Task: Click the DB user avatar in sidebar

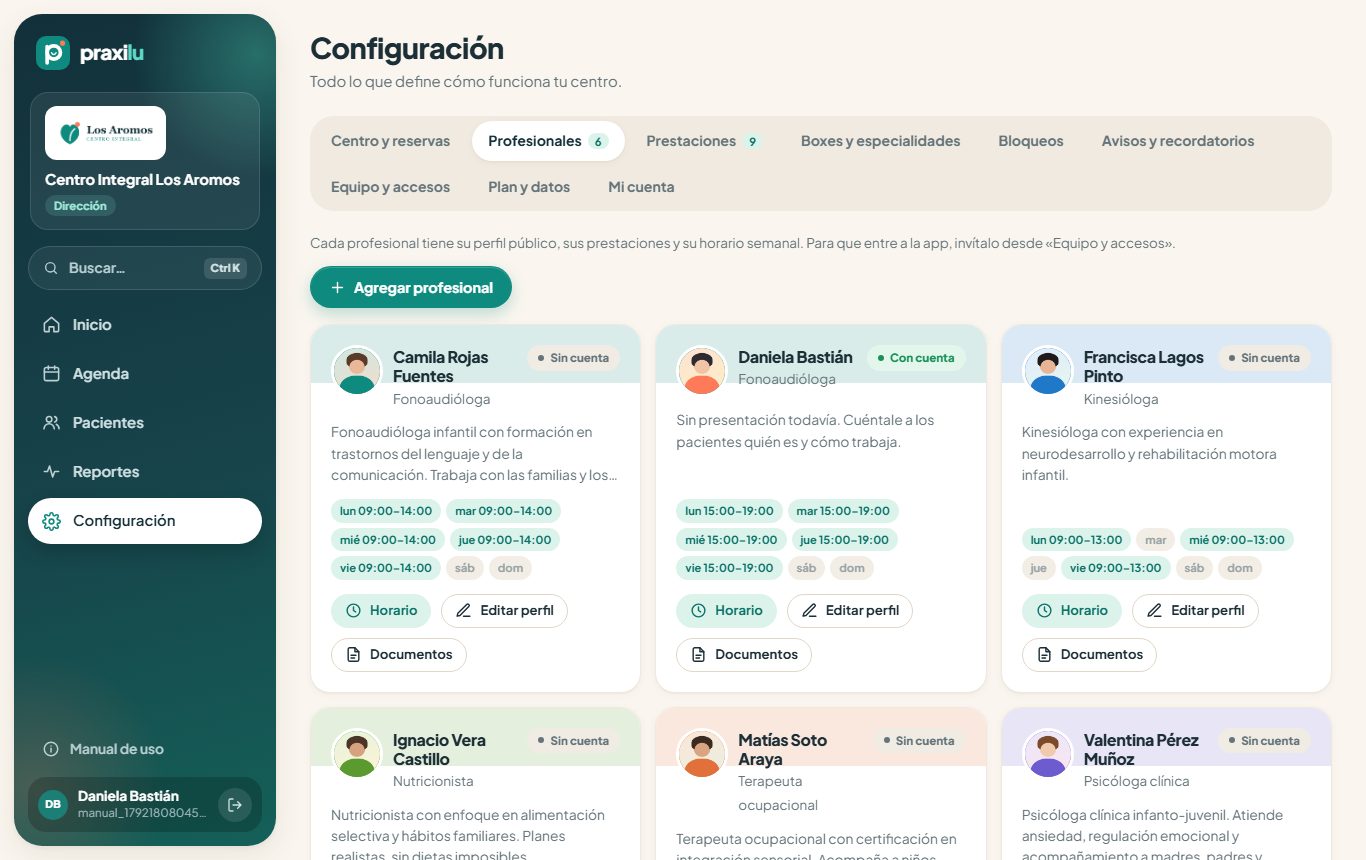Action: click(x=53, y=804)
